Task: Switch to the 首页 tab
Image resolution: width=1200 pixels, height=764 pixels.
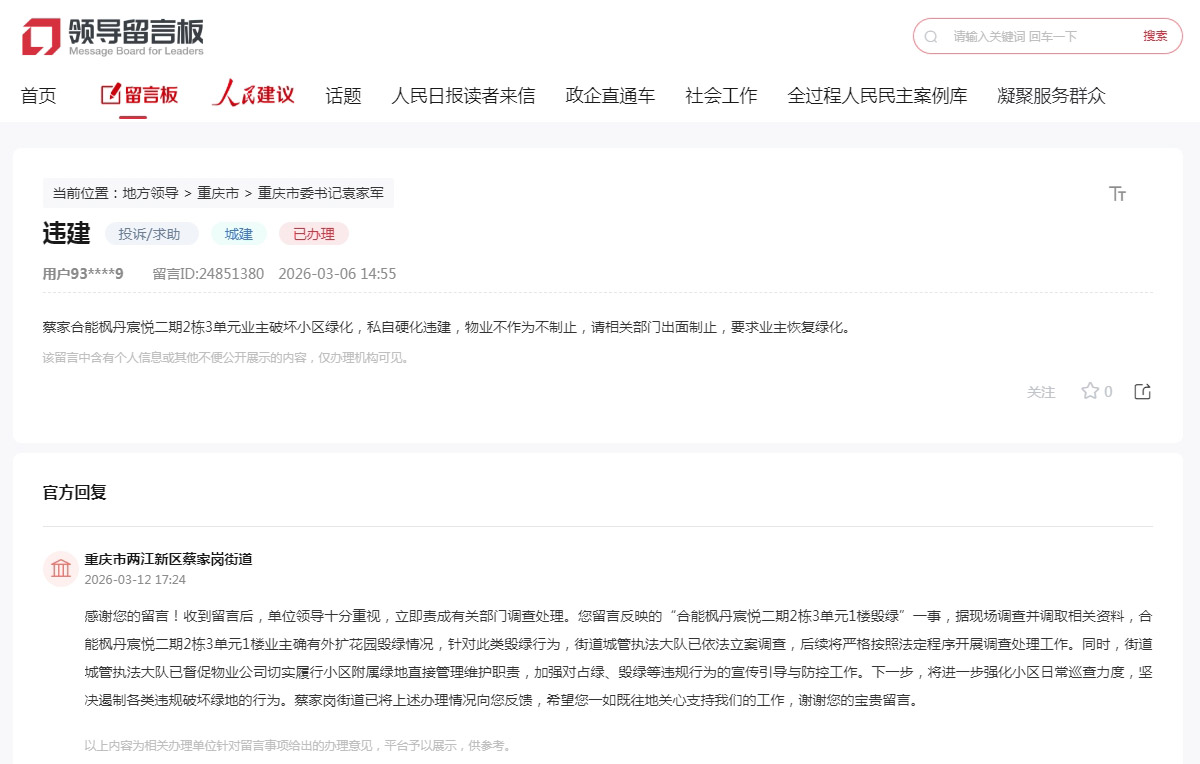Action: click(39, 95)
